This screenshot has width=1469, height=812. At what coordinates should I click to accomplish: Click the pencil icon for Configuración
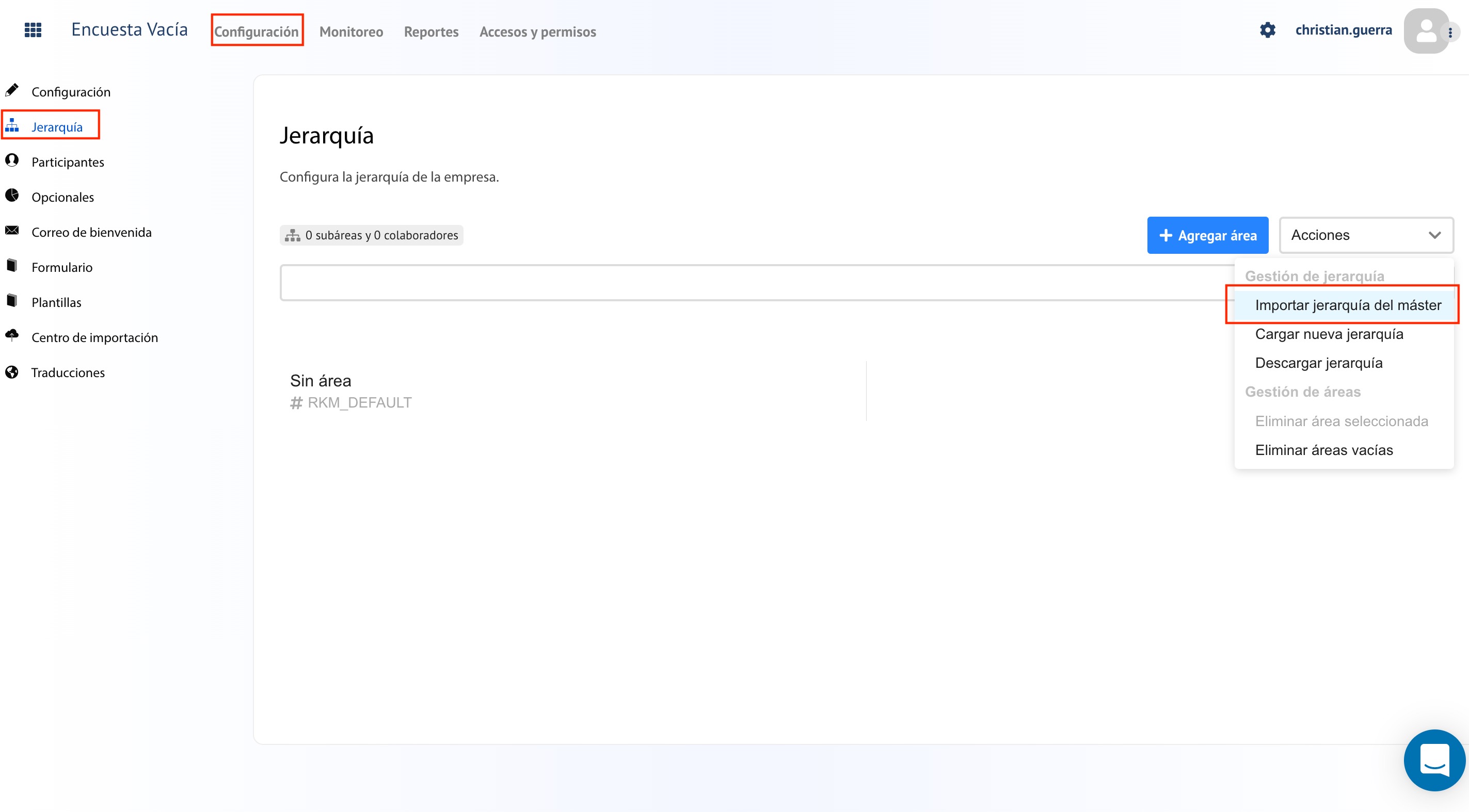coord(12,90)
